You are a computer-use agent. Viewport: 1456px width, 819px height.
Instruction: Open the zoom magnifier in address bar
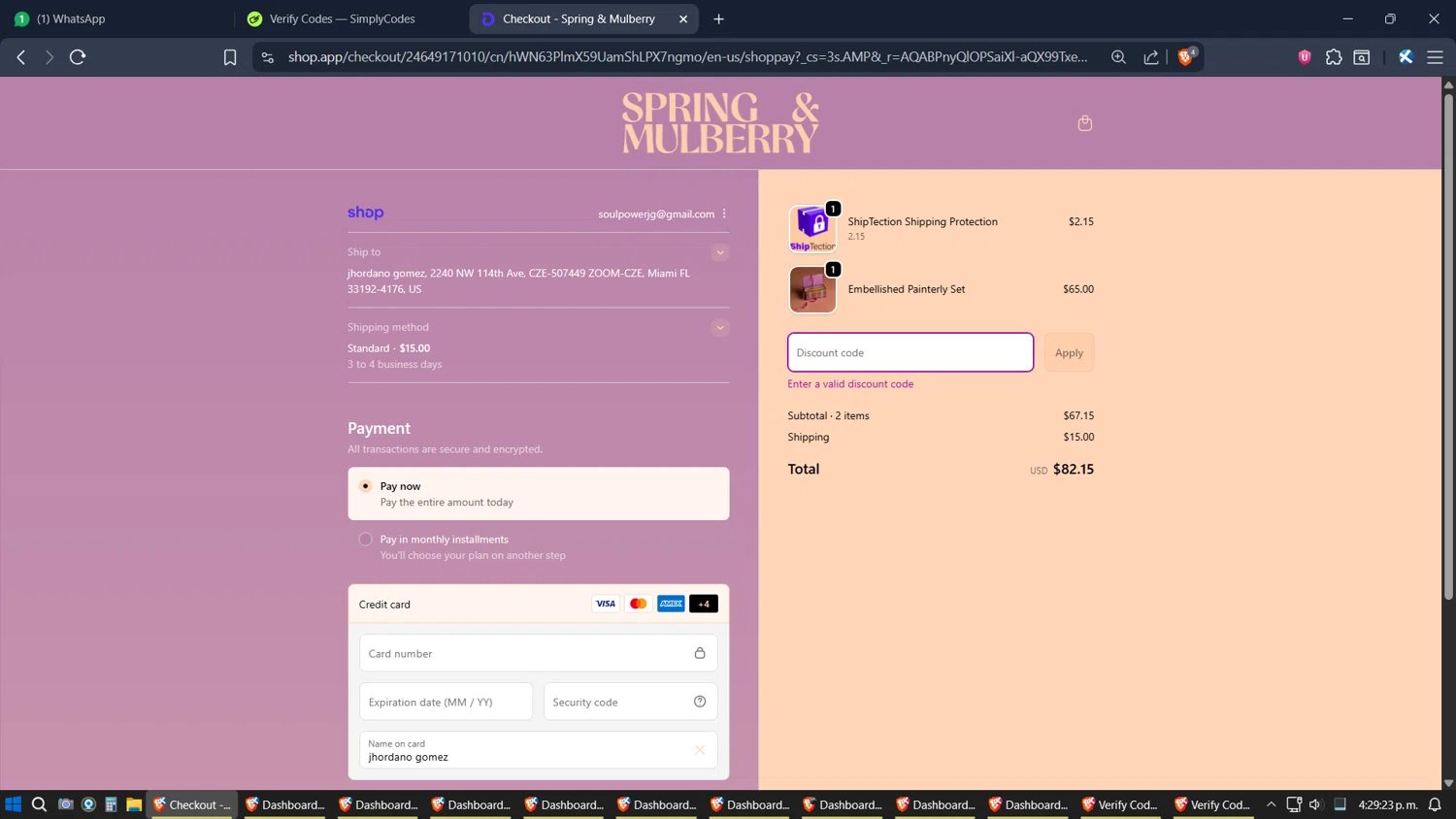tap(1118, 57)
